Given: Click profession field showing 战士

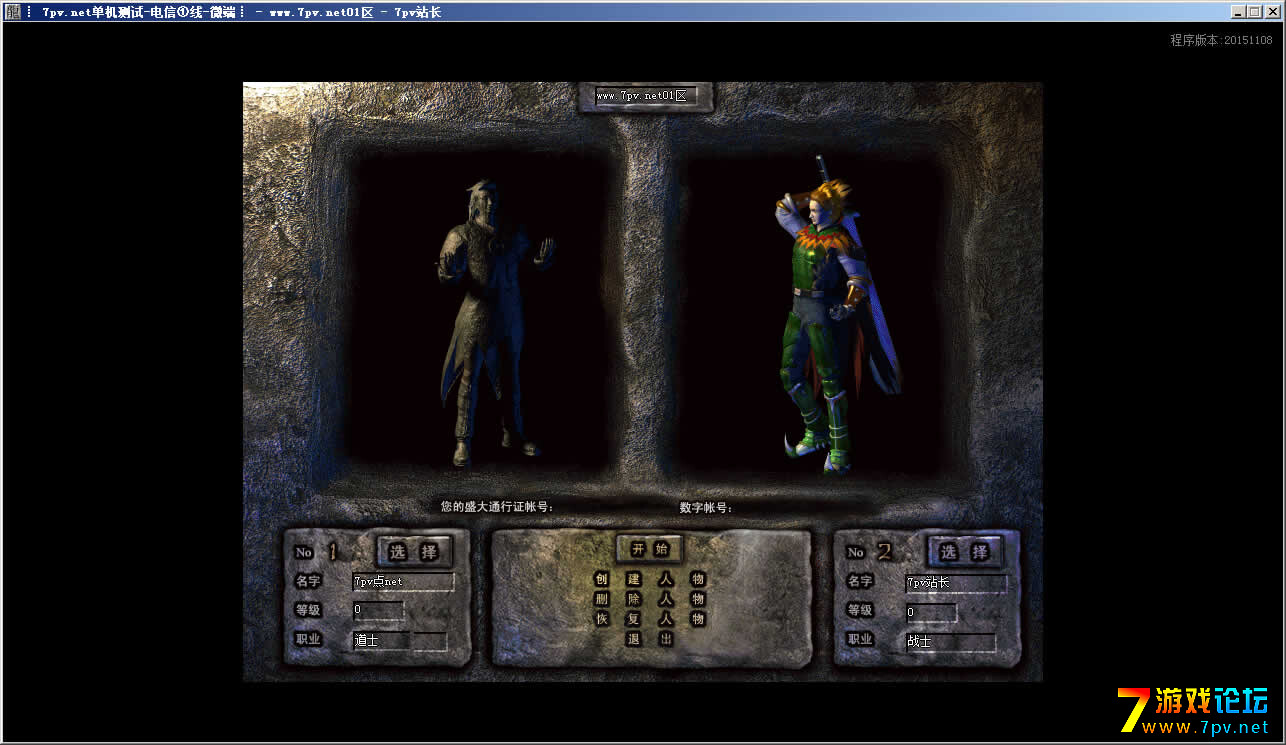Looking at the screenshot, I should pos(950,642).
